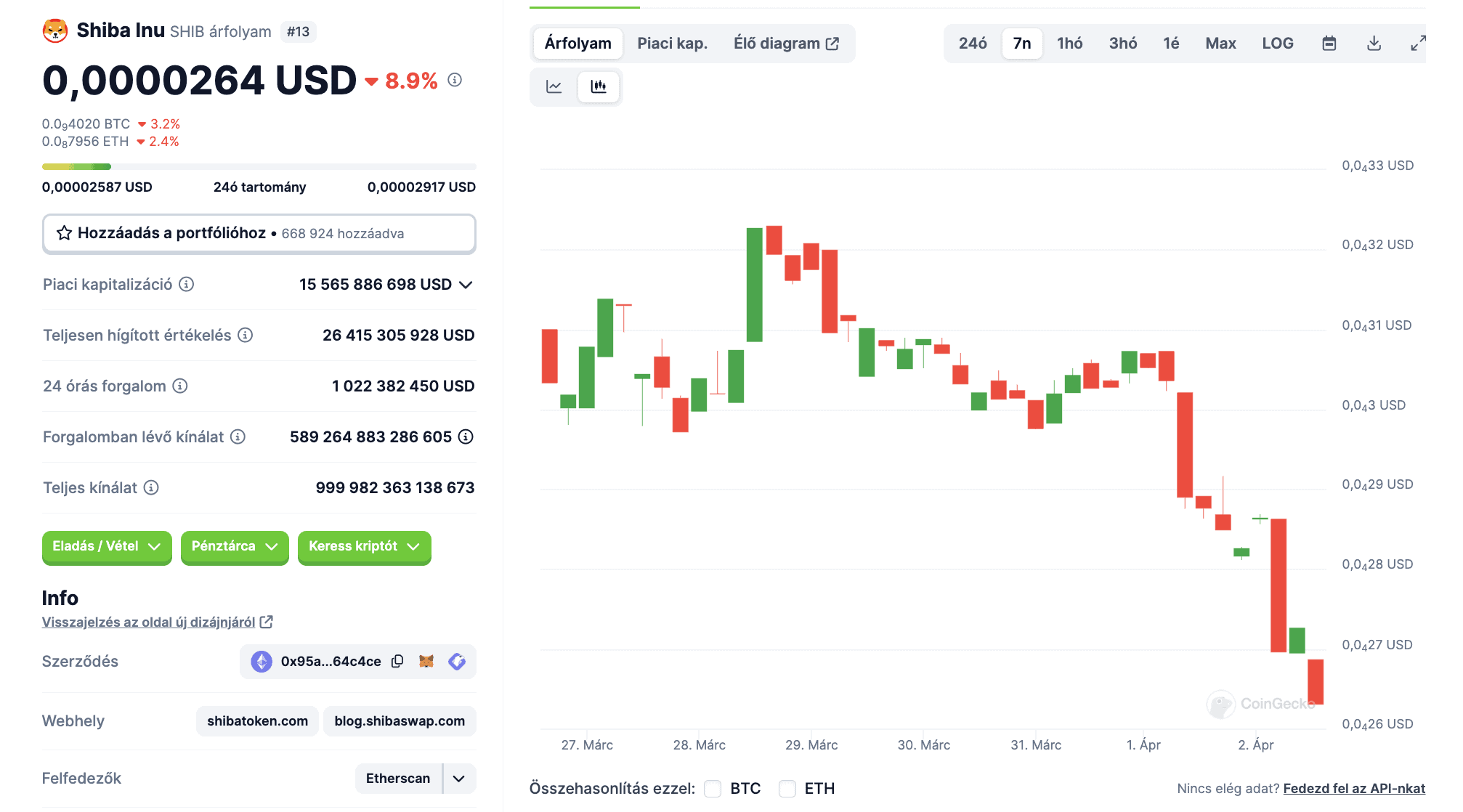Click the Shiba Inu coin logo
Screen dimensions: 1463x812
pyautogui.click(x=55, y=31)
